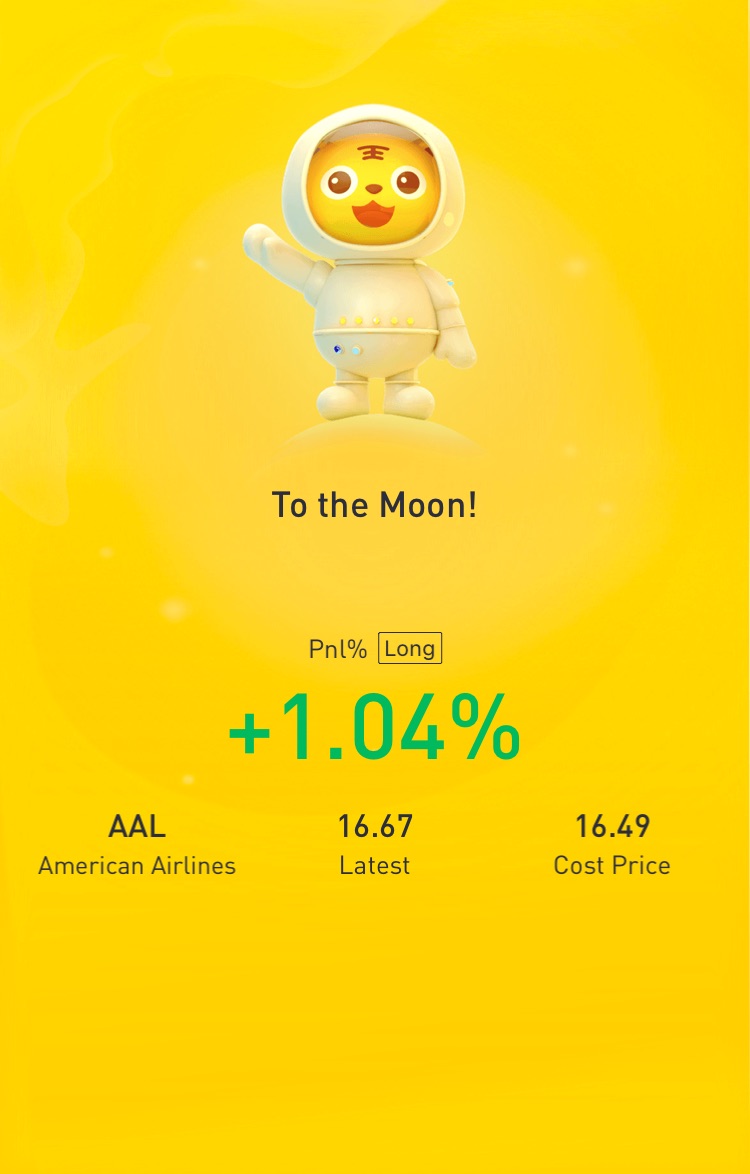Click the tiger stripes on mascot's forehead
The height and width of the screenshot is (1174, 750).
(371, 153)
